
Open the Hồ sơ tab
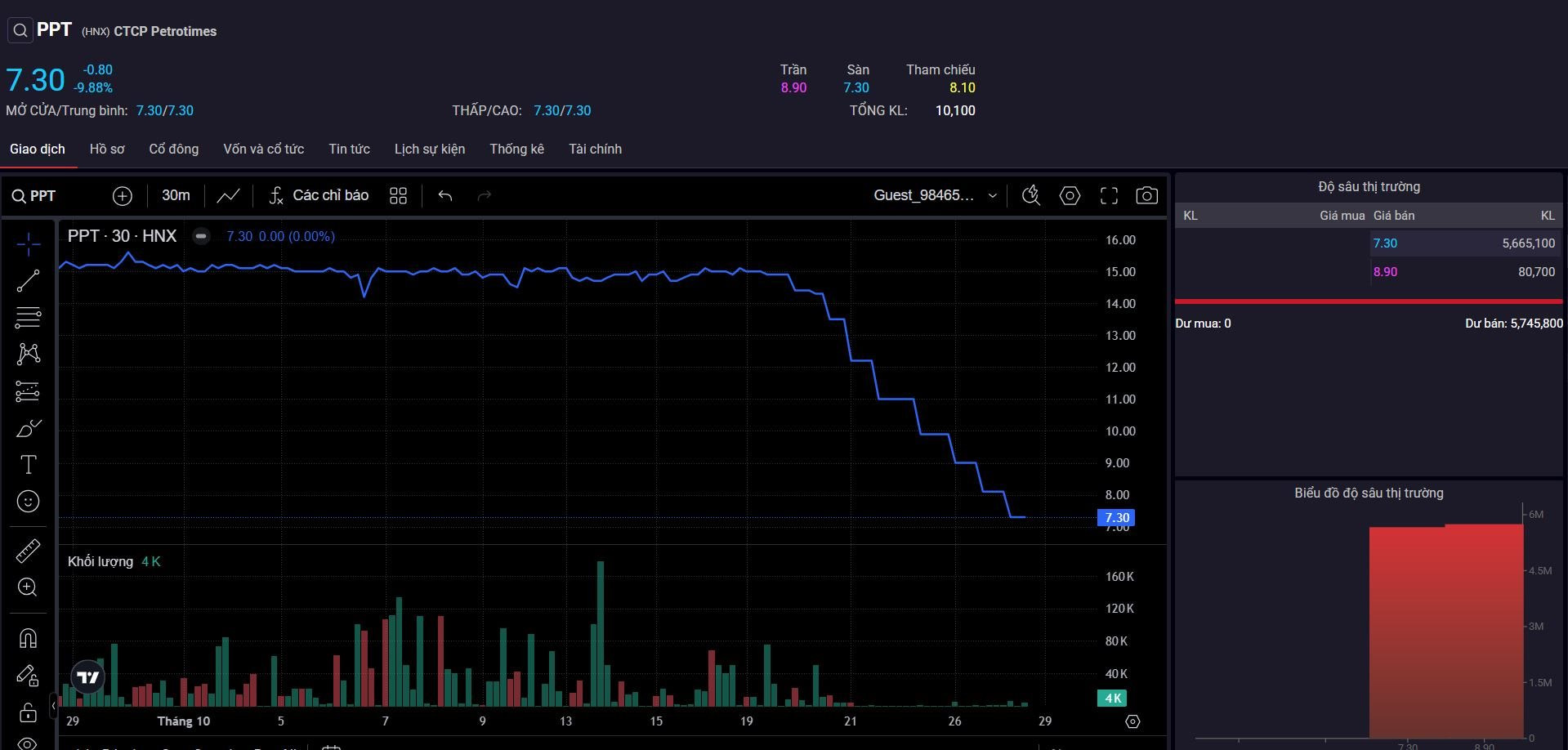[x=107, y=149]
